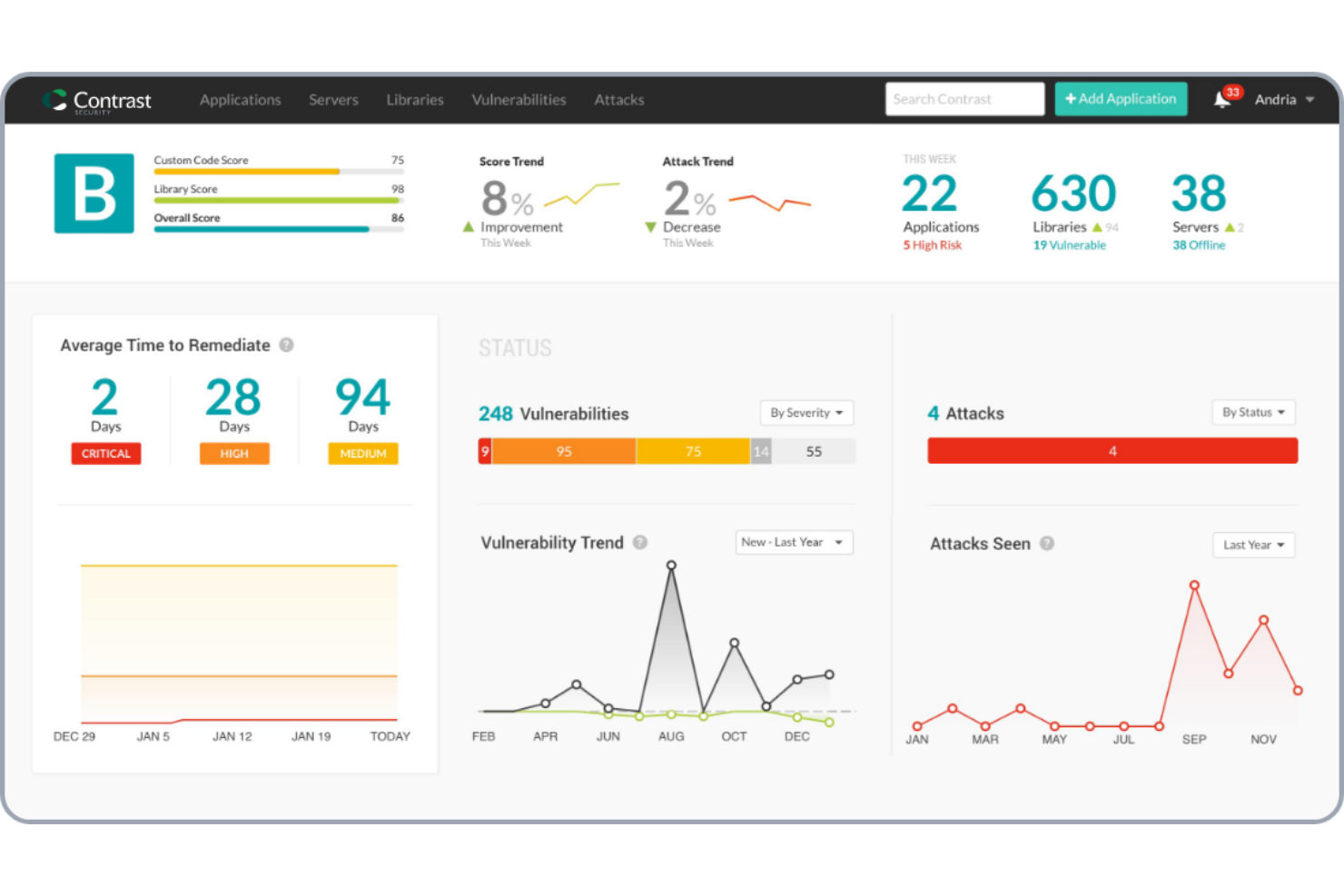Screen dimensions: 1344x896
Task: Navigate to the Attacks page
Action: pos(618,100)
